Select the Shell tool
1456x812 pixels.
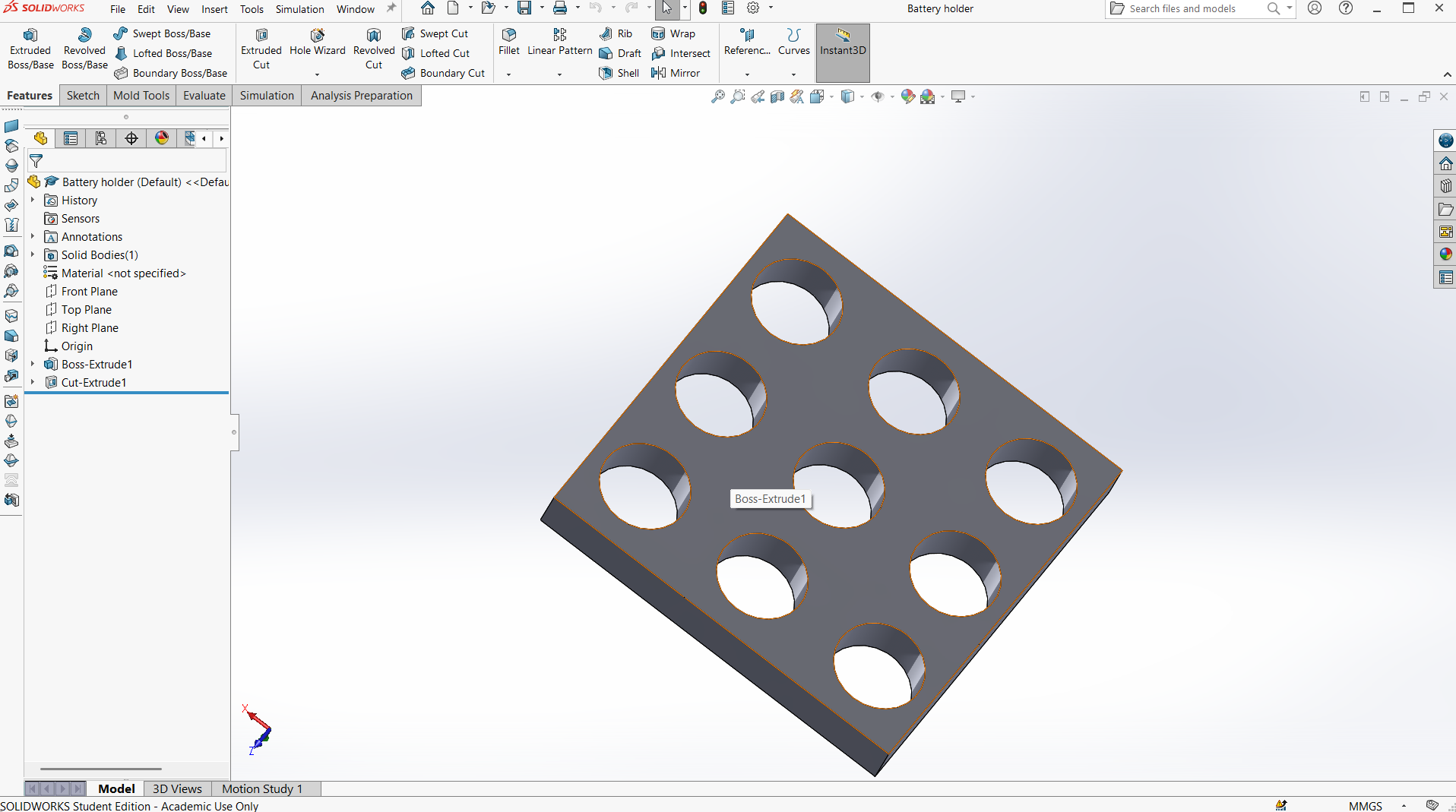619,73
